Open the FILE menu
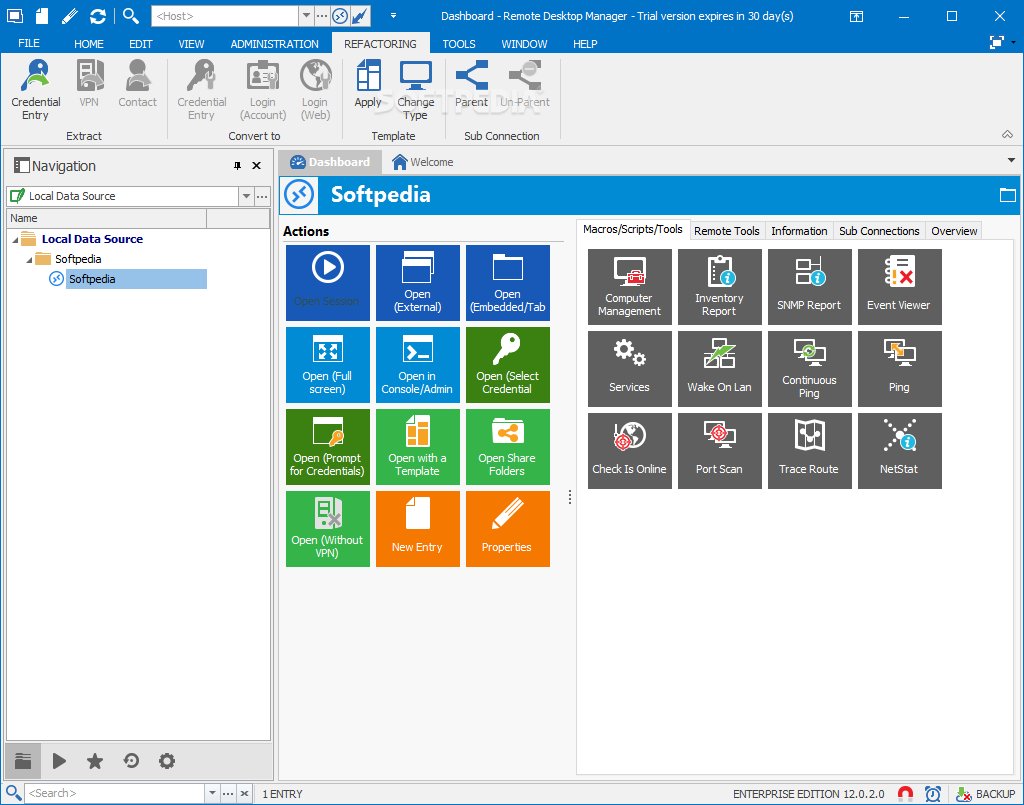Viewport: 1024px width, 805px height. (x=29, y=43)
